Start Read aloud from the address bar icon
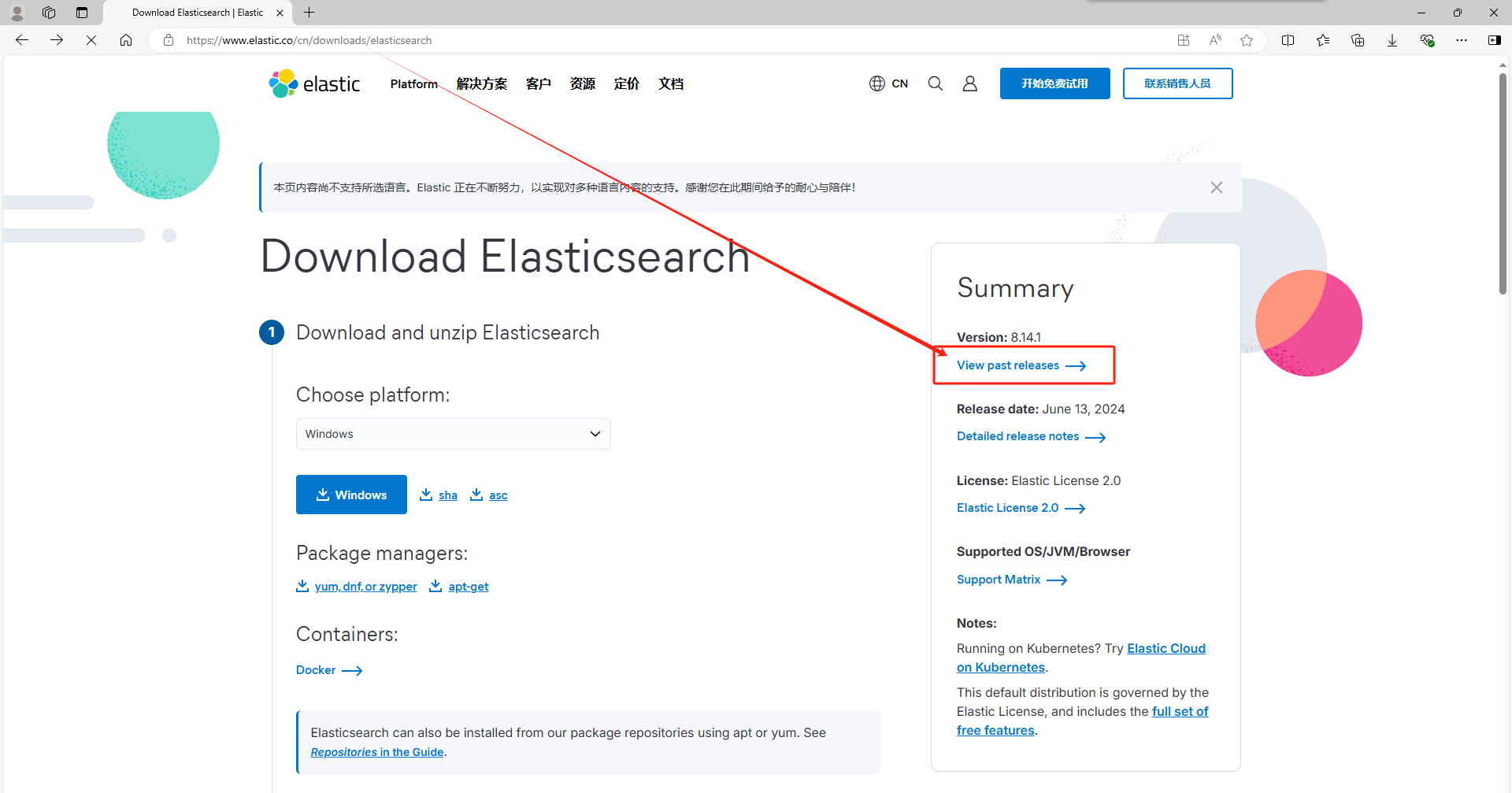 point(1215,40)
